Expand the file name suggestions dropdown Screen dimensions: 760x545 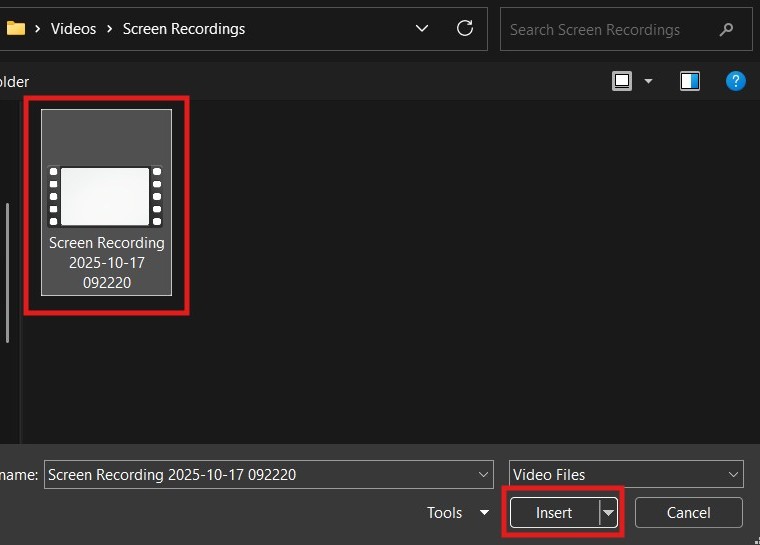click(484, 475)
